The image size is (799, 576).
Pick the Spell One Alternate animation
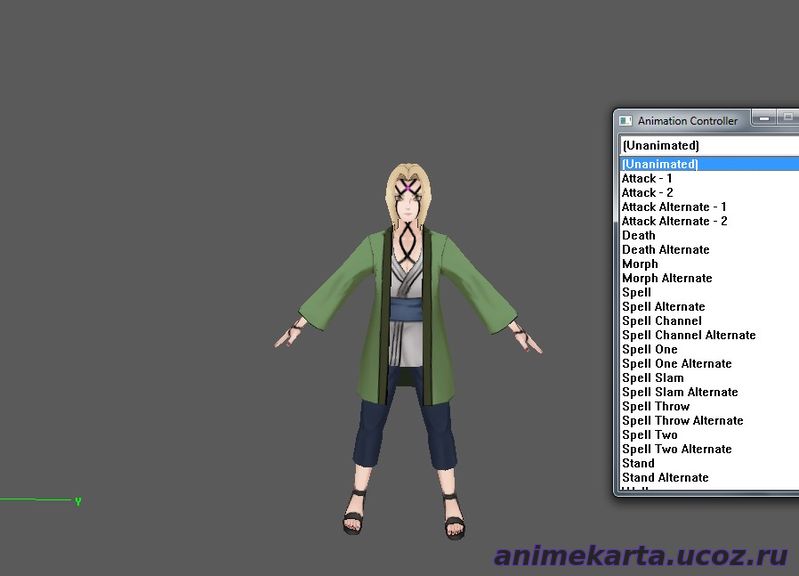coord(709,364)
